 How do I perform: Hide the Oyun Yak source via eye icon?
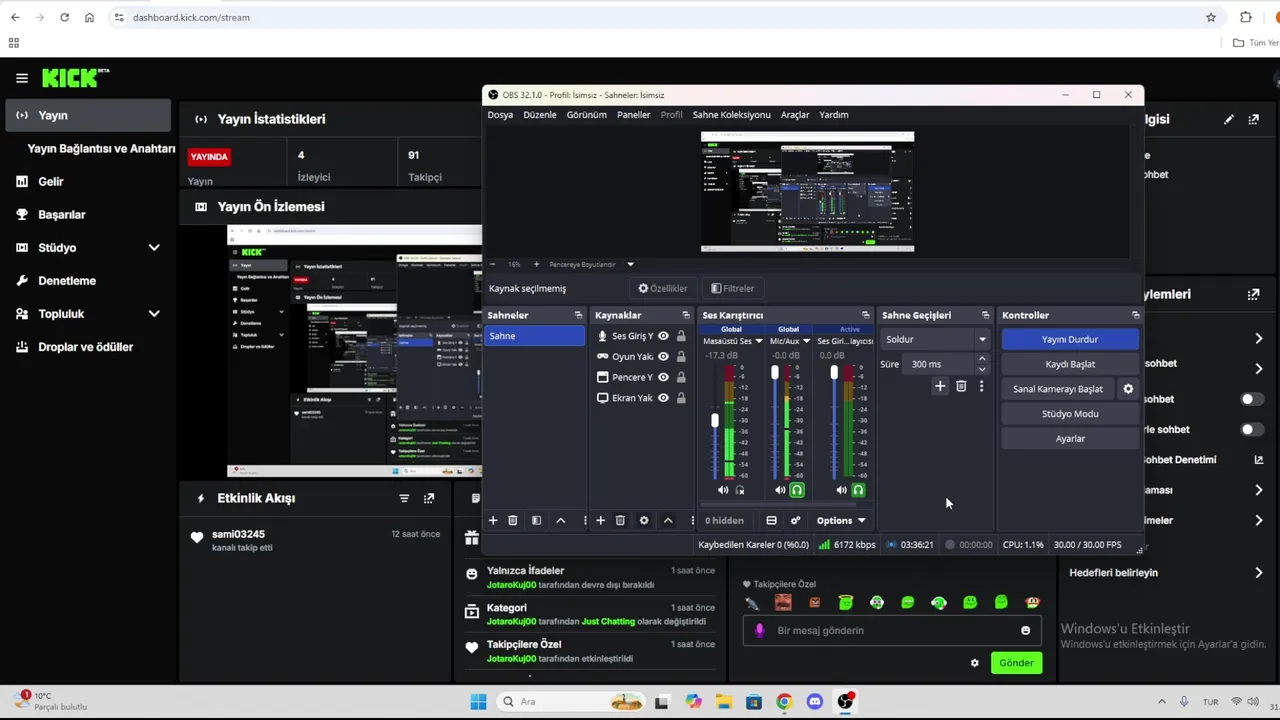click(663, 356)
